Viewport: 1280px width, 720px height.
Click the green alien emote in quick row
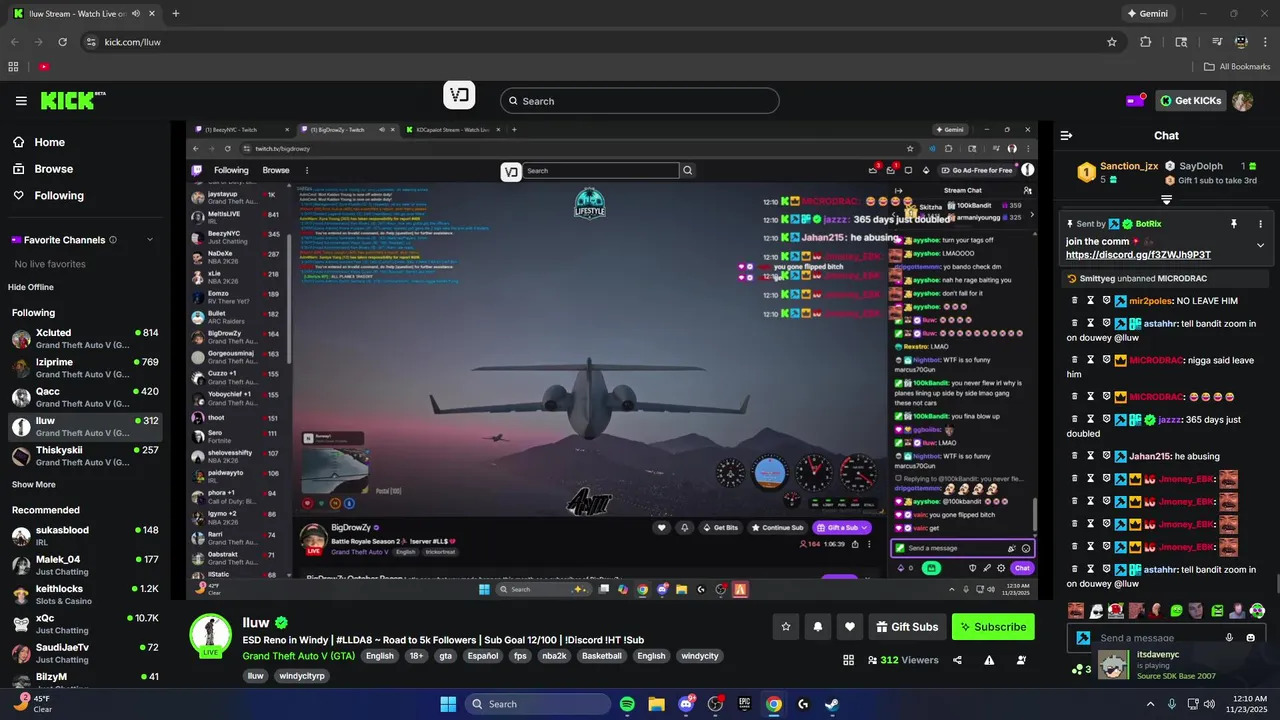1176,611
